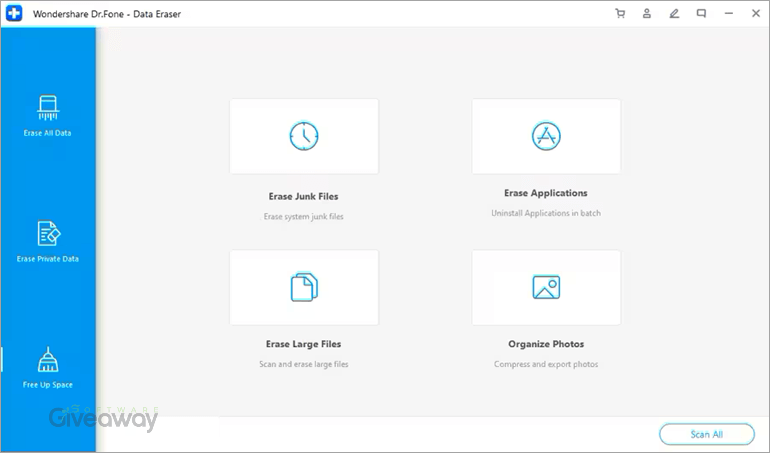Click the 'Compress and export photos' description
The image size is (770, 453).
546,364
